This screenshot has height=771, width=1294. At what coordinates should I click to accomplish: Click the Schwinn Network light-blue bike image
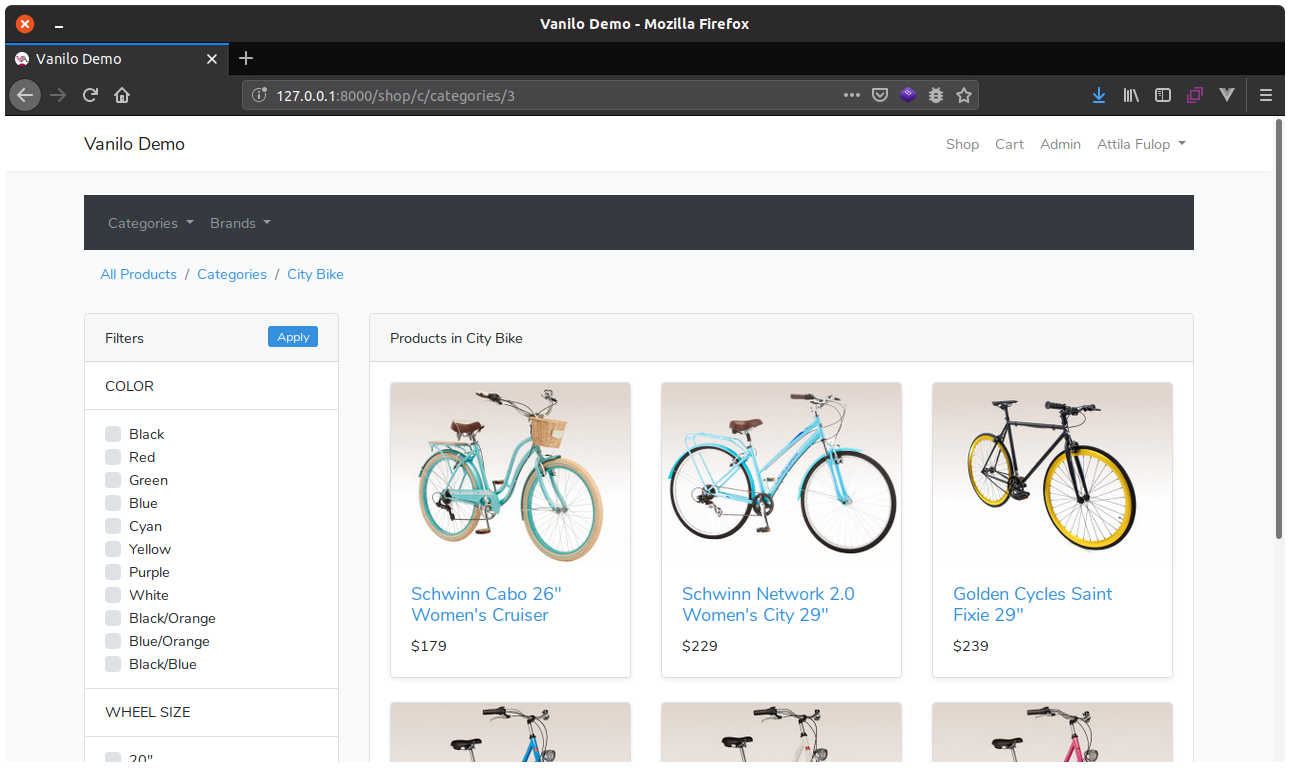(x=781, y=473)
